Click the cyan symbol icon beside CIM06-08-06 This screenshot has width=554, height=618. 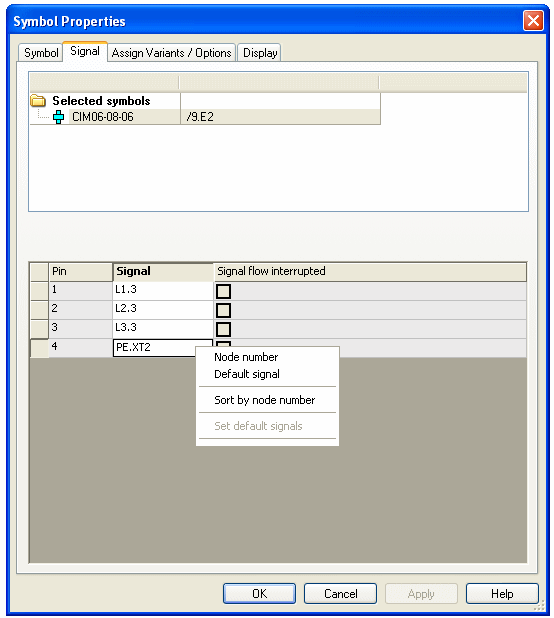pyautogui.click(x=58, y=117)
